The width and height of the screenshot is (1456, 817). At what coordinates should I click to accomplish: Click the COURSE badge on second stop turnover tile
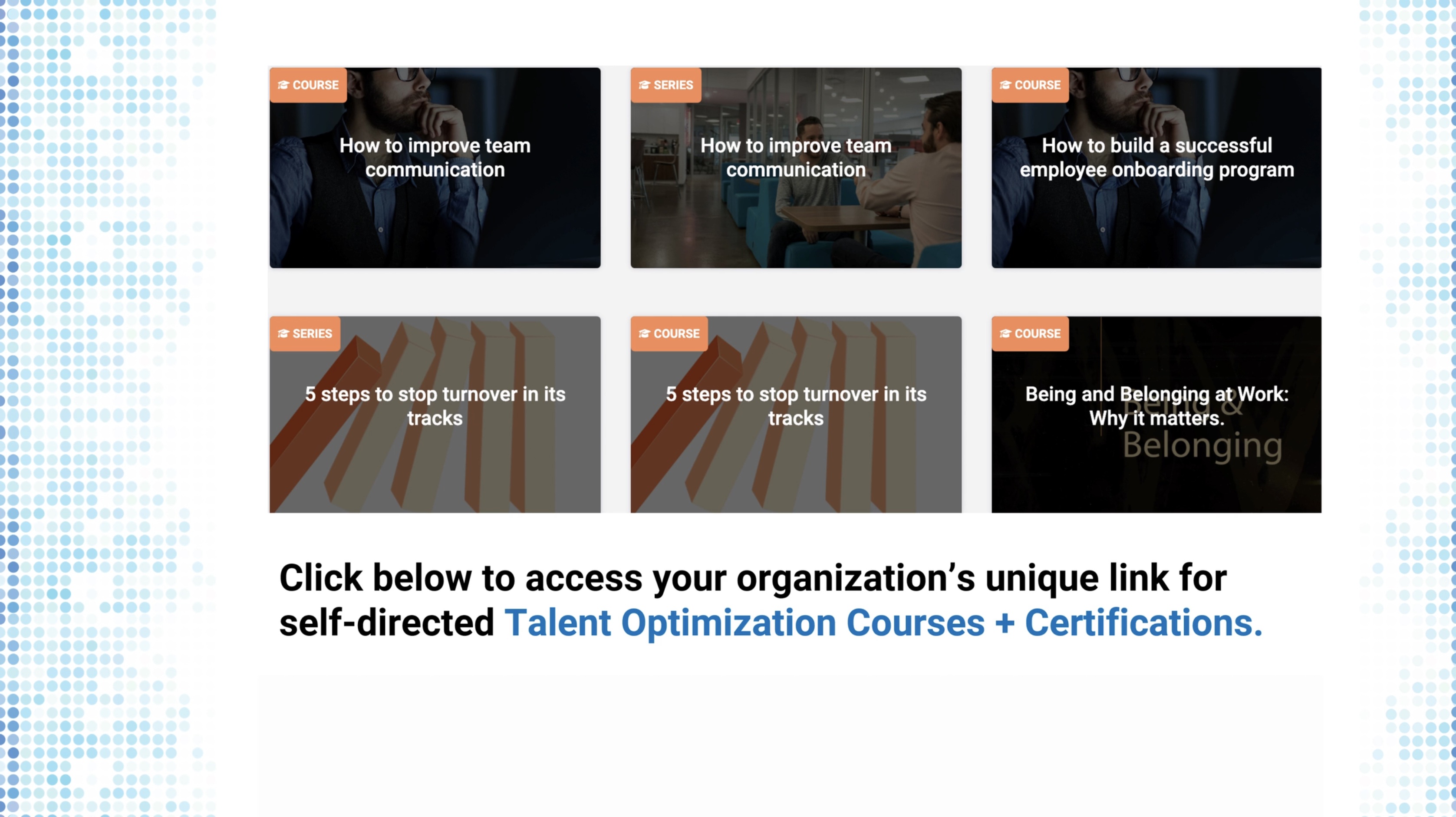(669, 333)
